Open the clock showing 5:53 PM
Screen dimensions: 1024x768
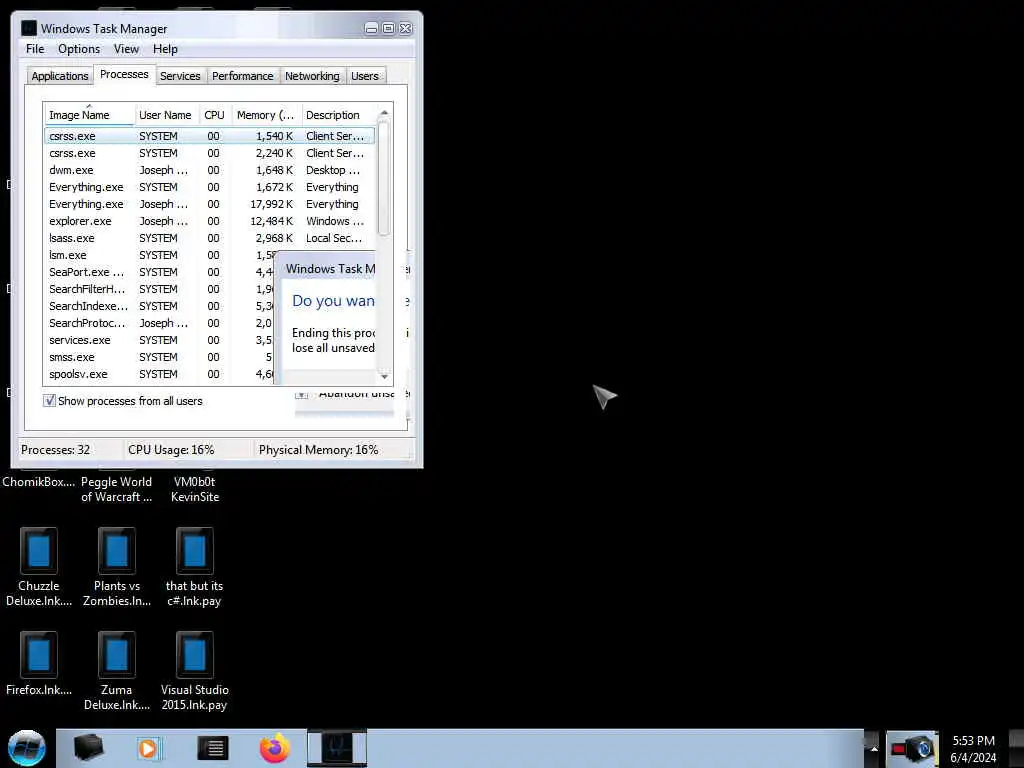pos(973,749)
